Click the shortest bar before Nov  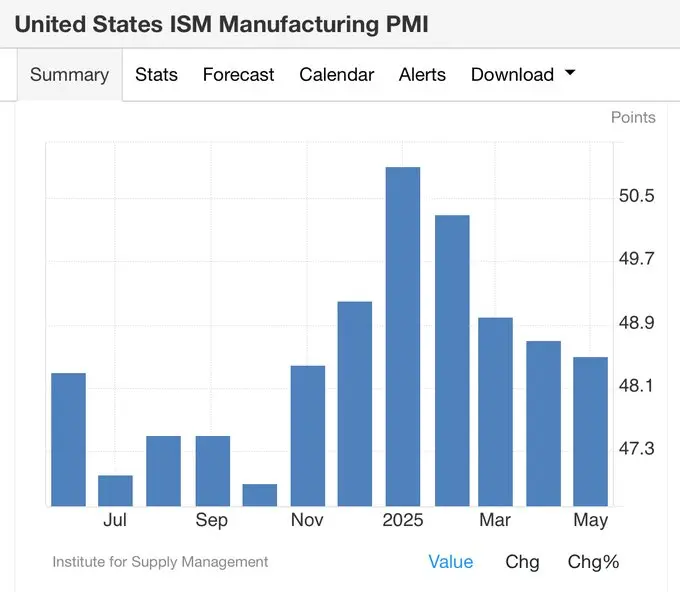(260, 495)
